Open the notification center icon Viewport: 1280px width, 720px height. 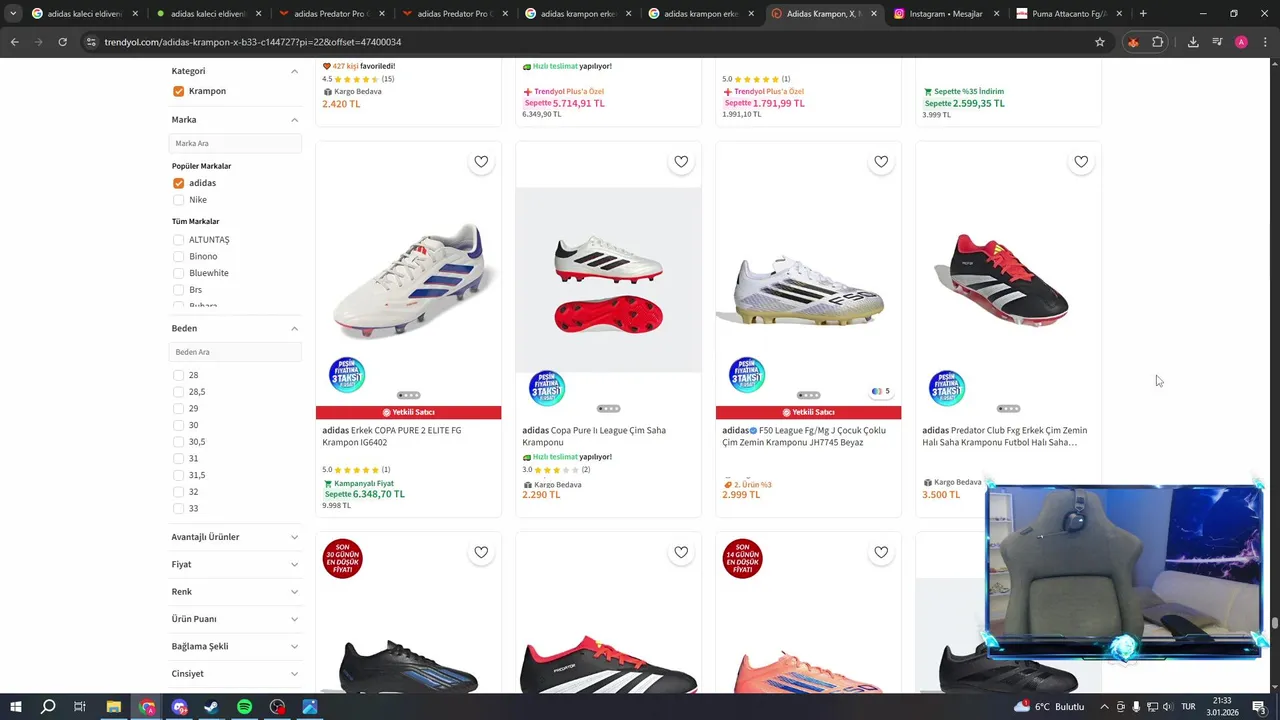(x=1259, y=707)
